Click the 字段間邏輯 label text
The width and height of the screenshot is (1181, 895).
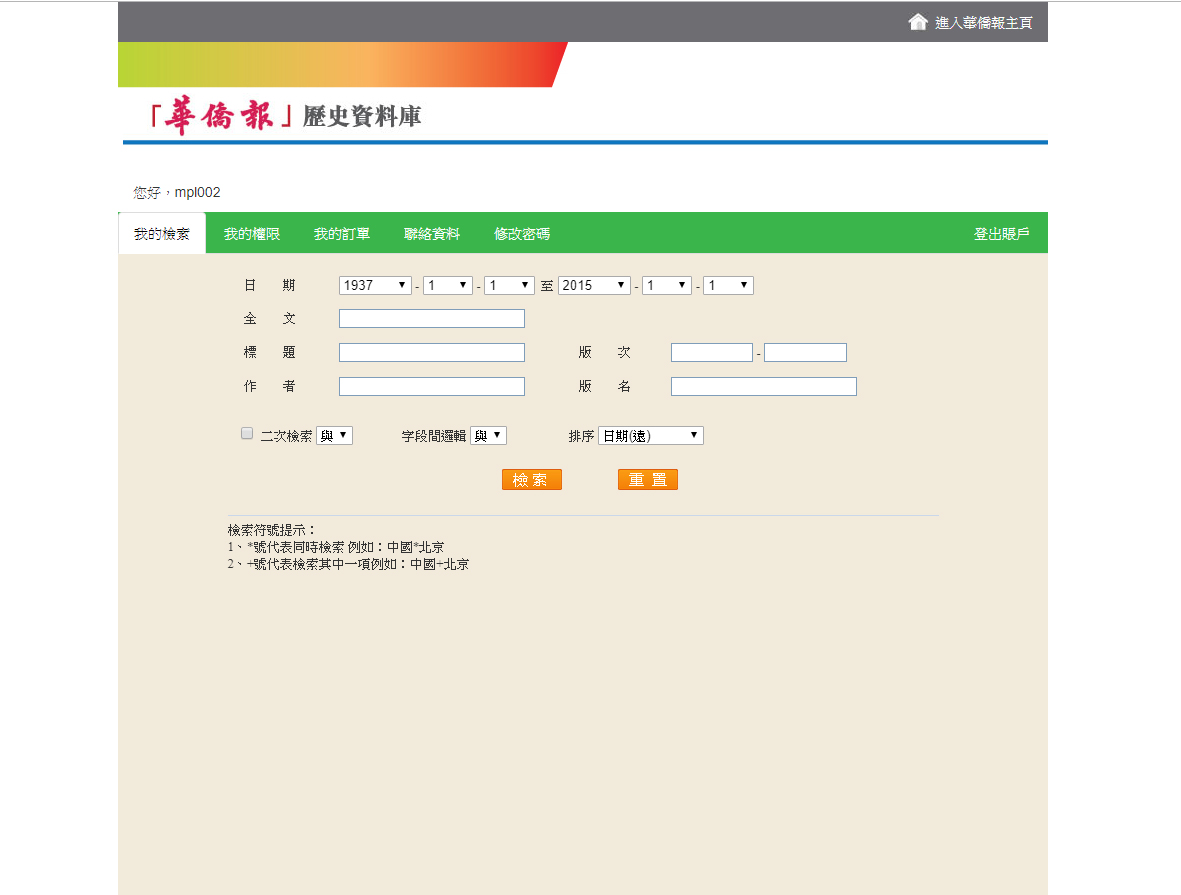(434, 436)
